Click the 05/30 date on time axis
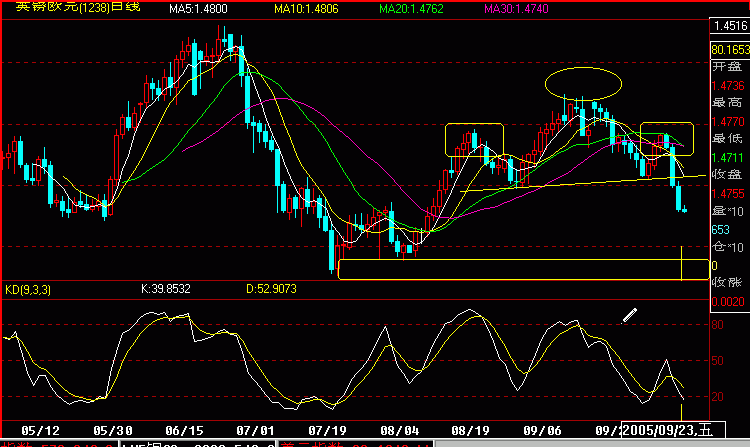The image size is (750, 447). click(113, 431)
